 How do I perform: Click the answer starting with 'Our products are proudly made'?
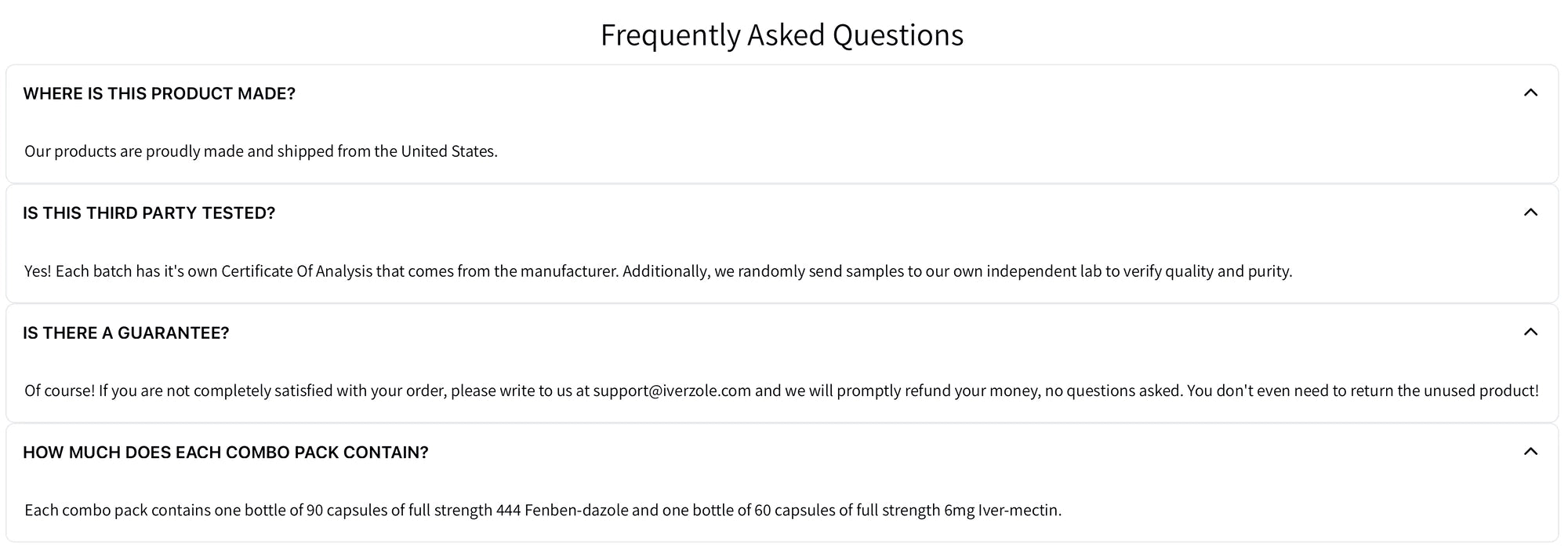(260, 151)
